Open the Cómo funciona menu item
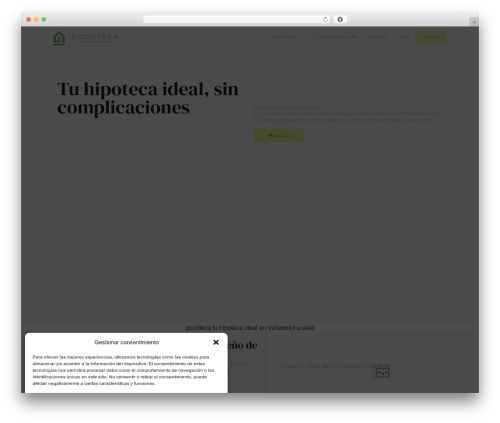This screenshot has height=423, width=500. [x=285, y=37]
